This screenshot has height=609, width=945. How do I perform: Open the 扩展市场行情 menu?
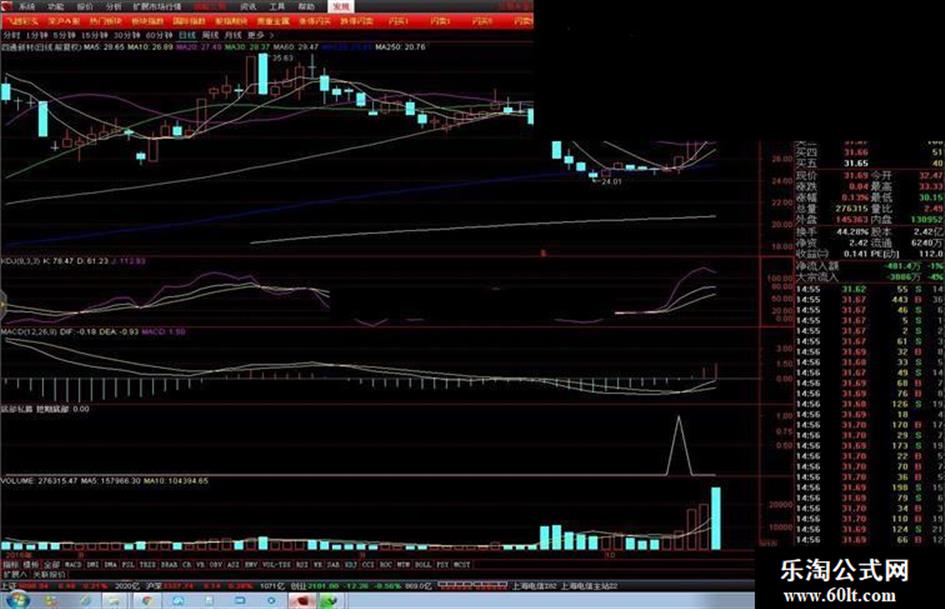157,7
